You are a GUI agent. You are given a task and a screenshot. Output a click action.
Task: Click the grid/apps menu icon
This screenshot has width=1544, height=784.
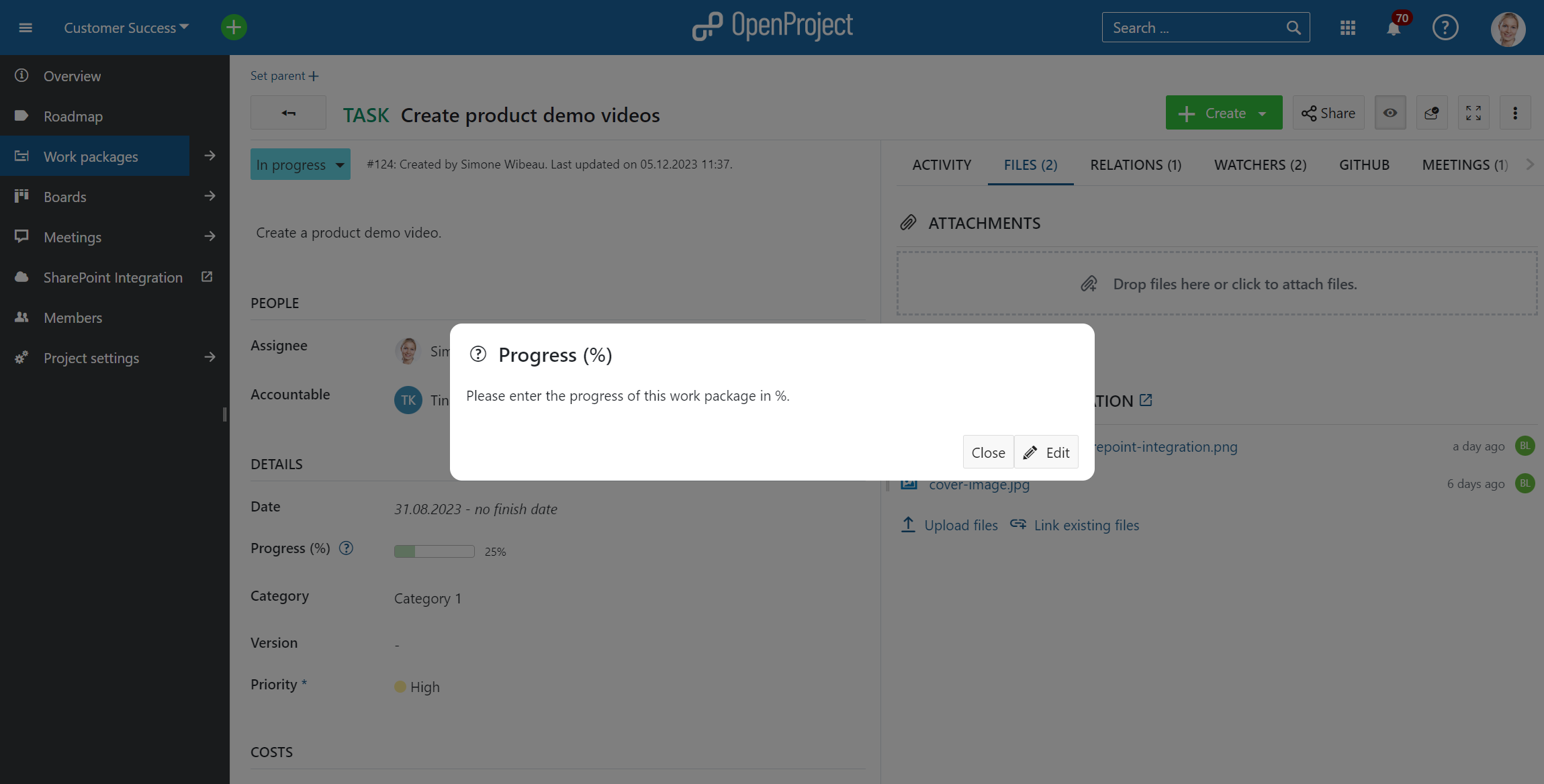click(1348, 27)
